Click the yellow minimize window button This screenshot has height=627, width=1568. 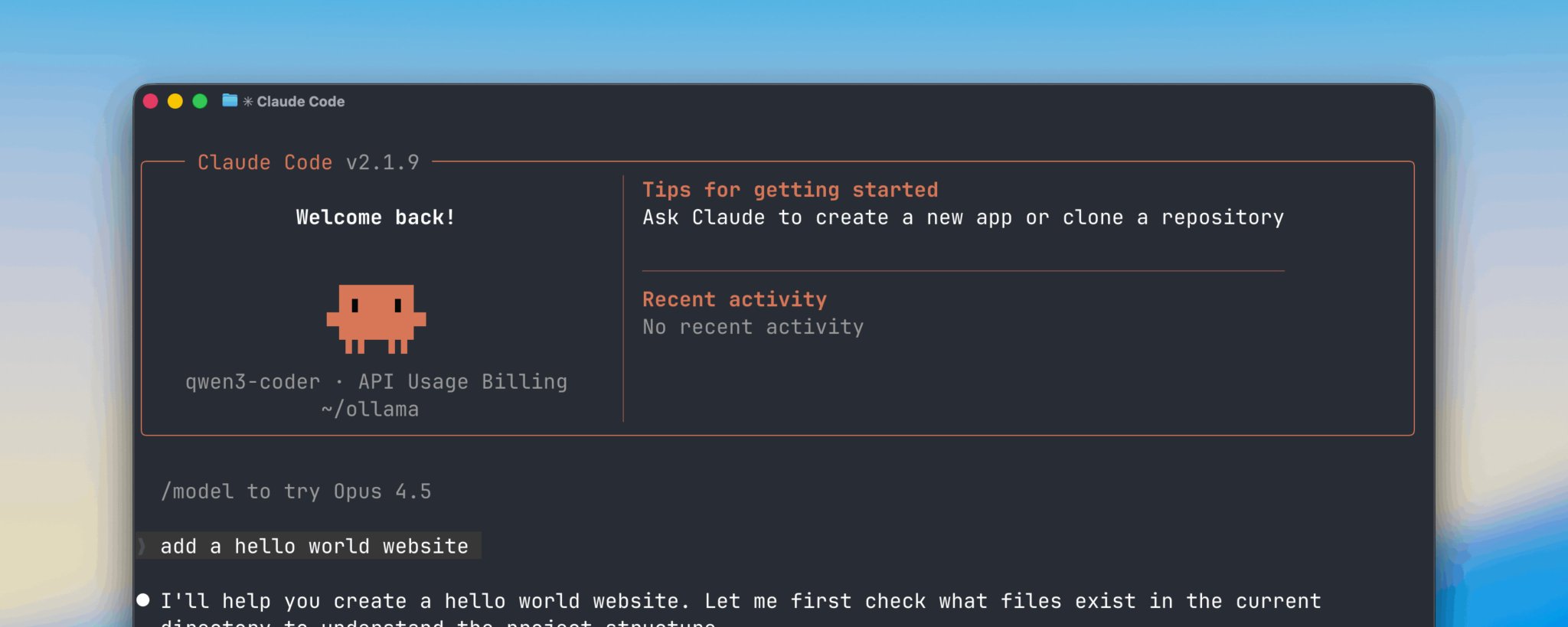(175, 101)
